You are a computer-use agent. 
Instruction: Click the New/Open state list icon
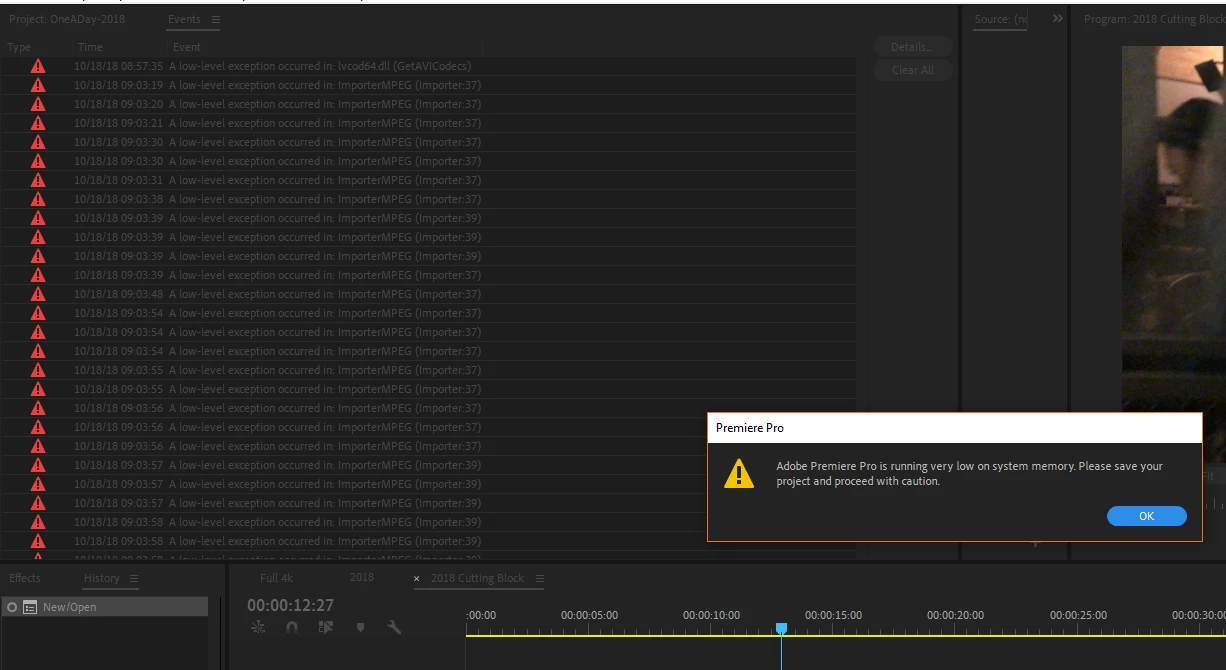tap(30, 607)
